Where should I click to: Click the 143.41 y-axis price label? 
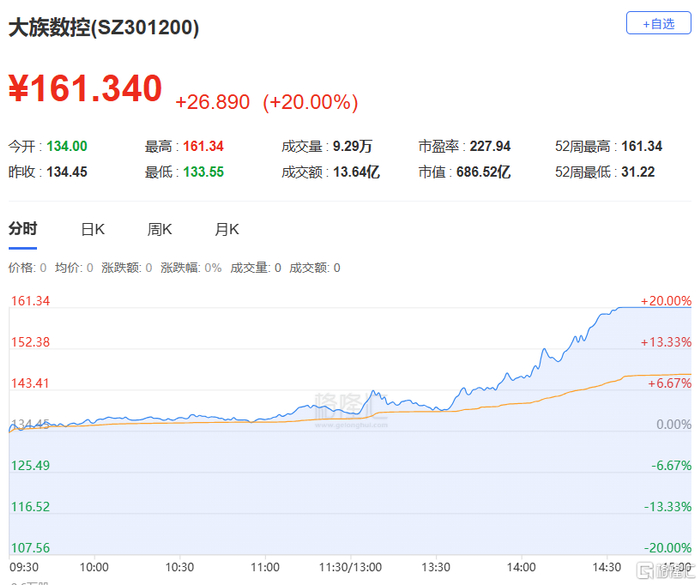coord(30,383)
